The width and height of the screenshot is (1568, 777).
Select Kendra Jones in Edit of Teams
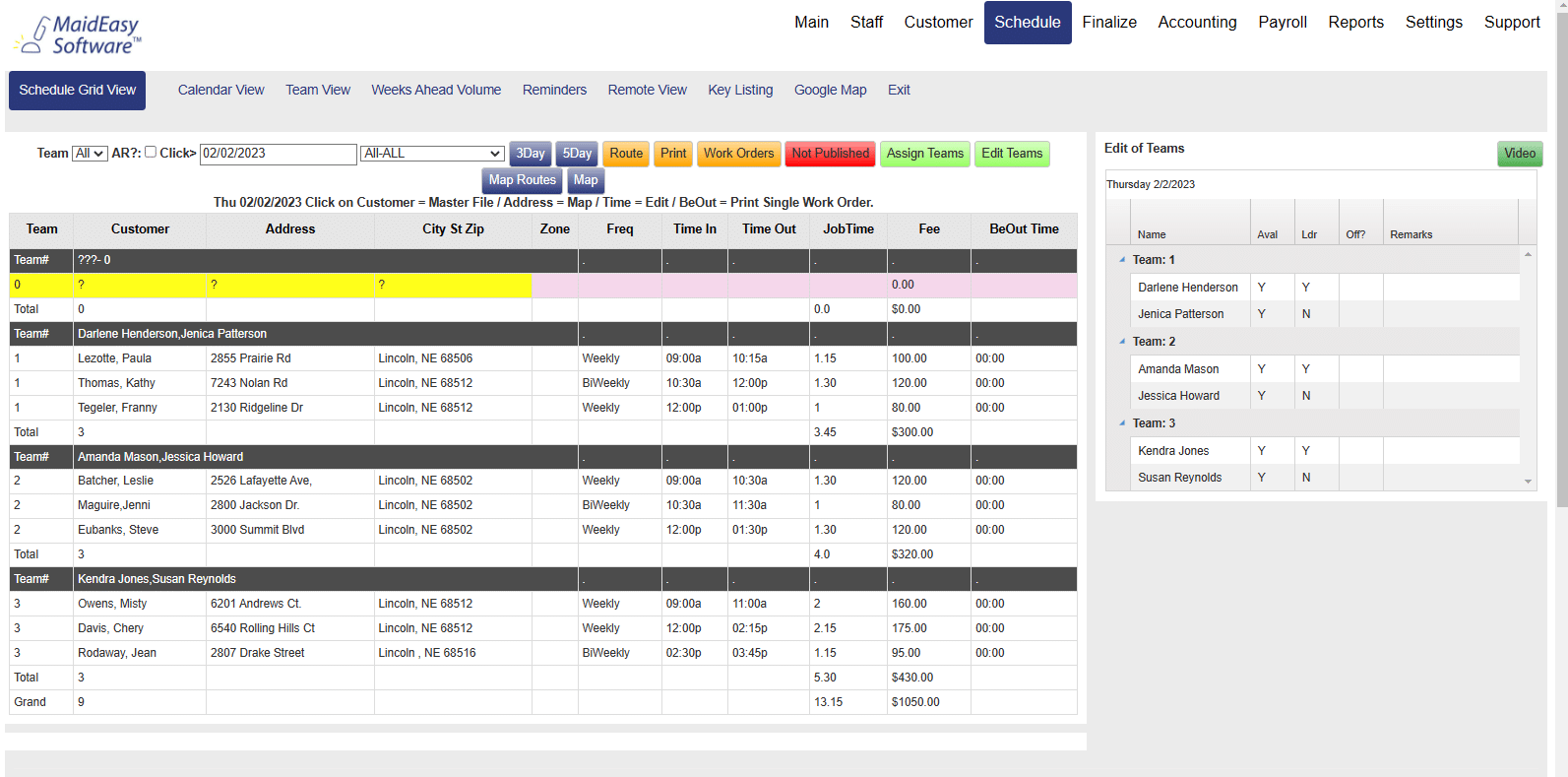(x=1173, y=451)
